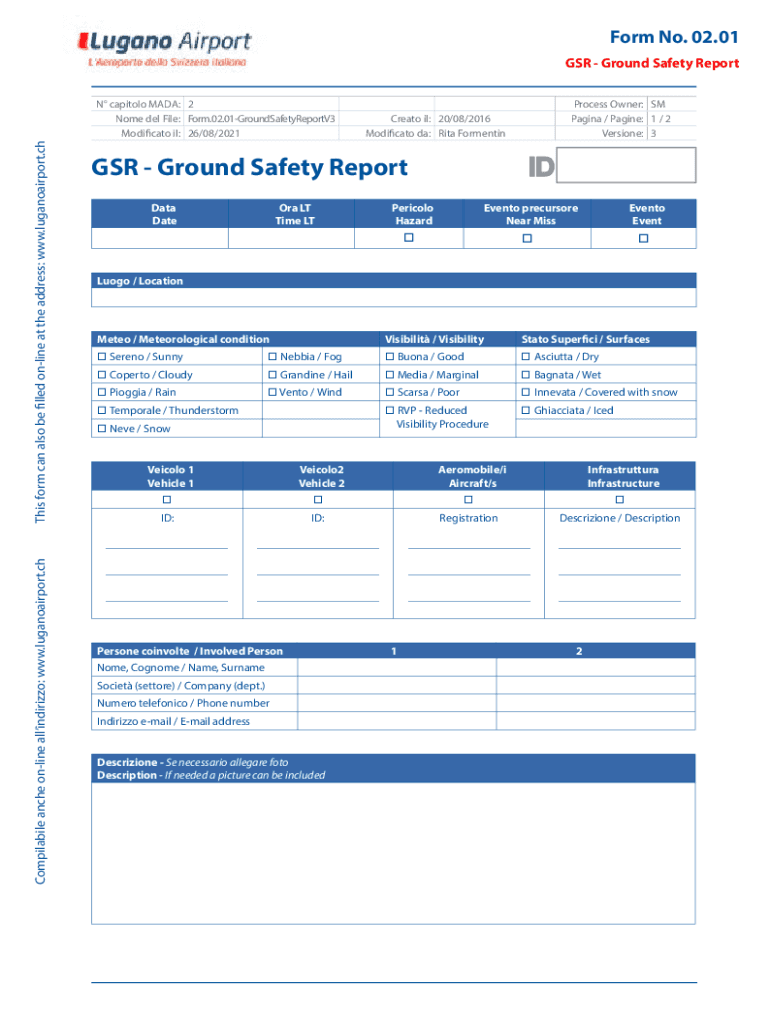Click the report ID input box
770x1024 pixels.
point(625,166)
